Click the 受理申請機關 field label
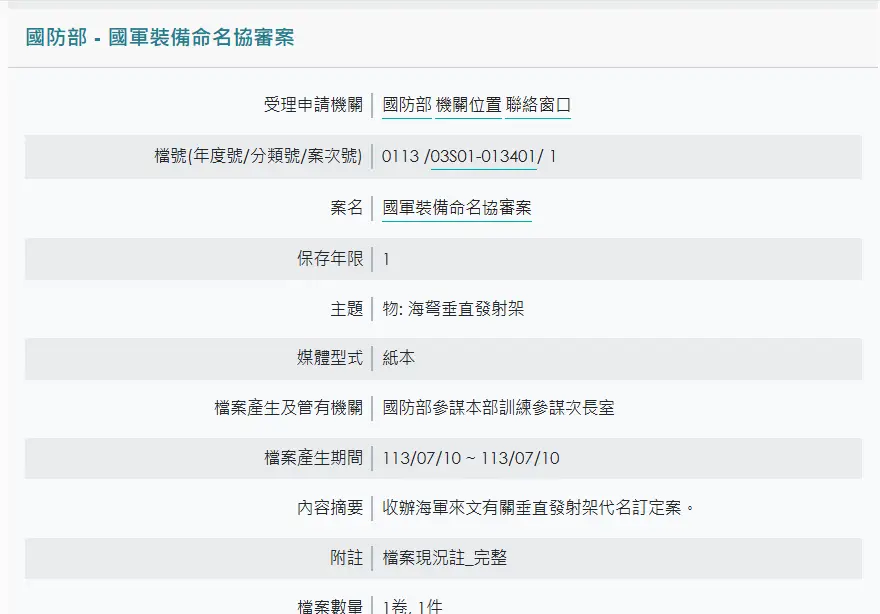Viewport: 880px width, 614px height. pos(313,106)
